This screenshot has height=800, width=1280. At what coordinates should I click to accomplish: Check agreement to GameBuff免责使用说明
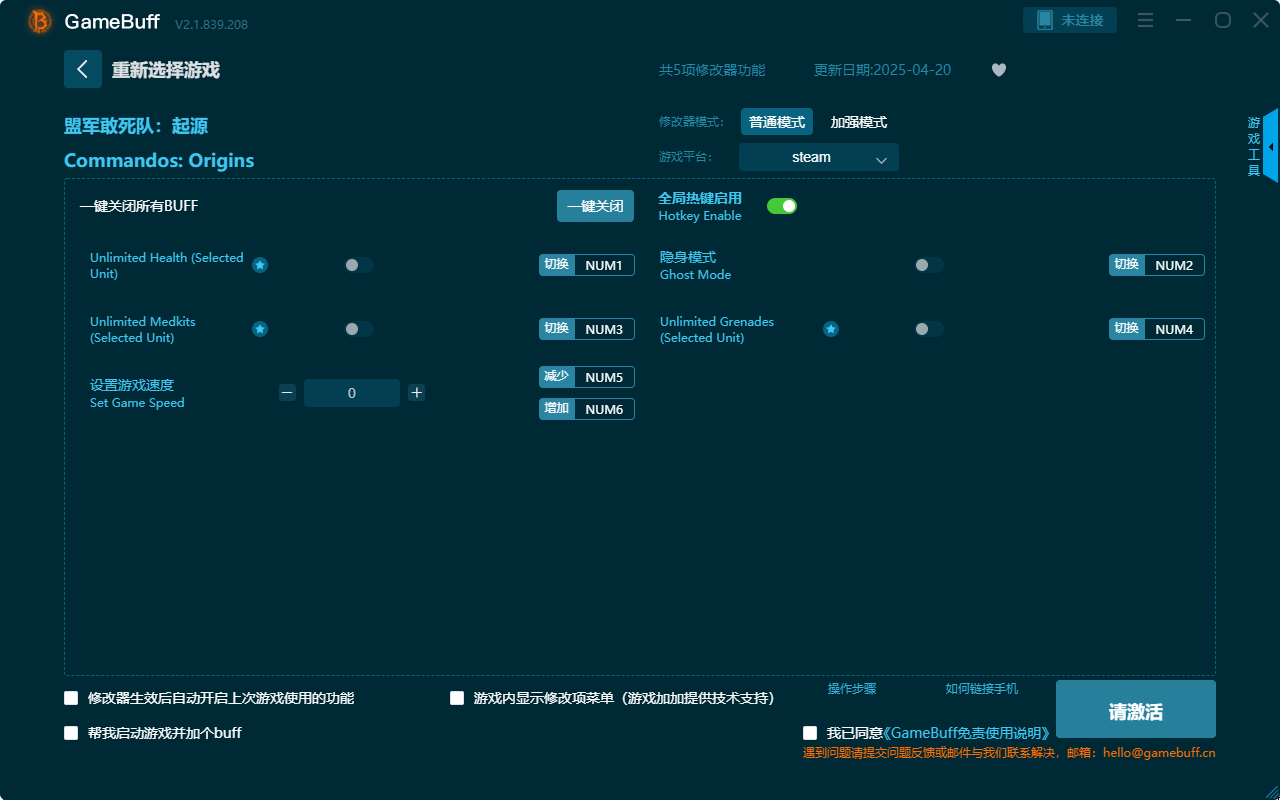click(809, 732)
